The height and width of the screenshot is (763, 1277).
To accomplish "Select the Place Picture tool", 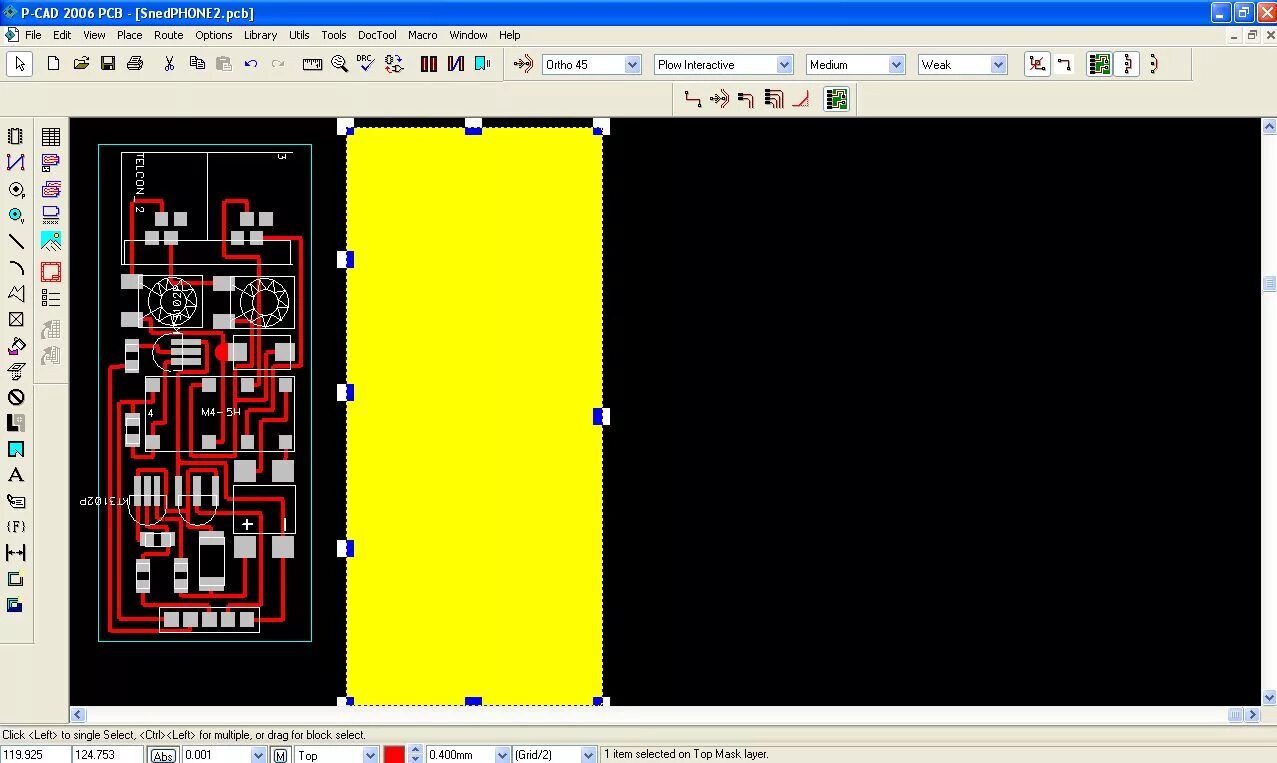I will (51, 241).
